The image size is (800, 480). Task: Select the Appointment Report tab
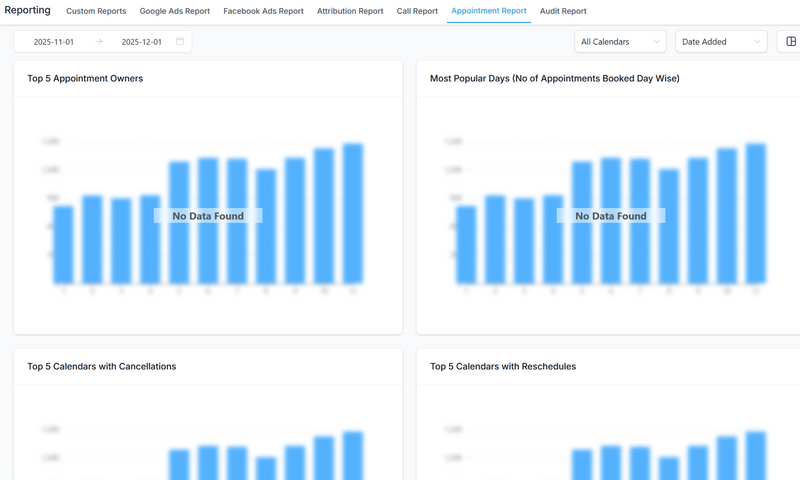point(489,11)
